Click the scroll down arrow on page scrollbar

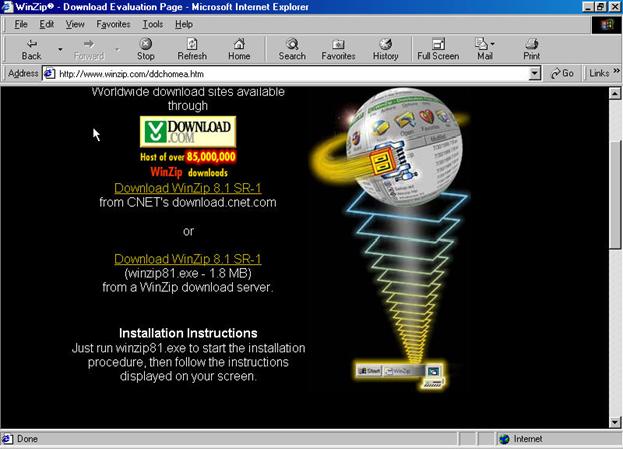615,422
